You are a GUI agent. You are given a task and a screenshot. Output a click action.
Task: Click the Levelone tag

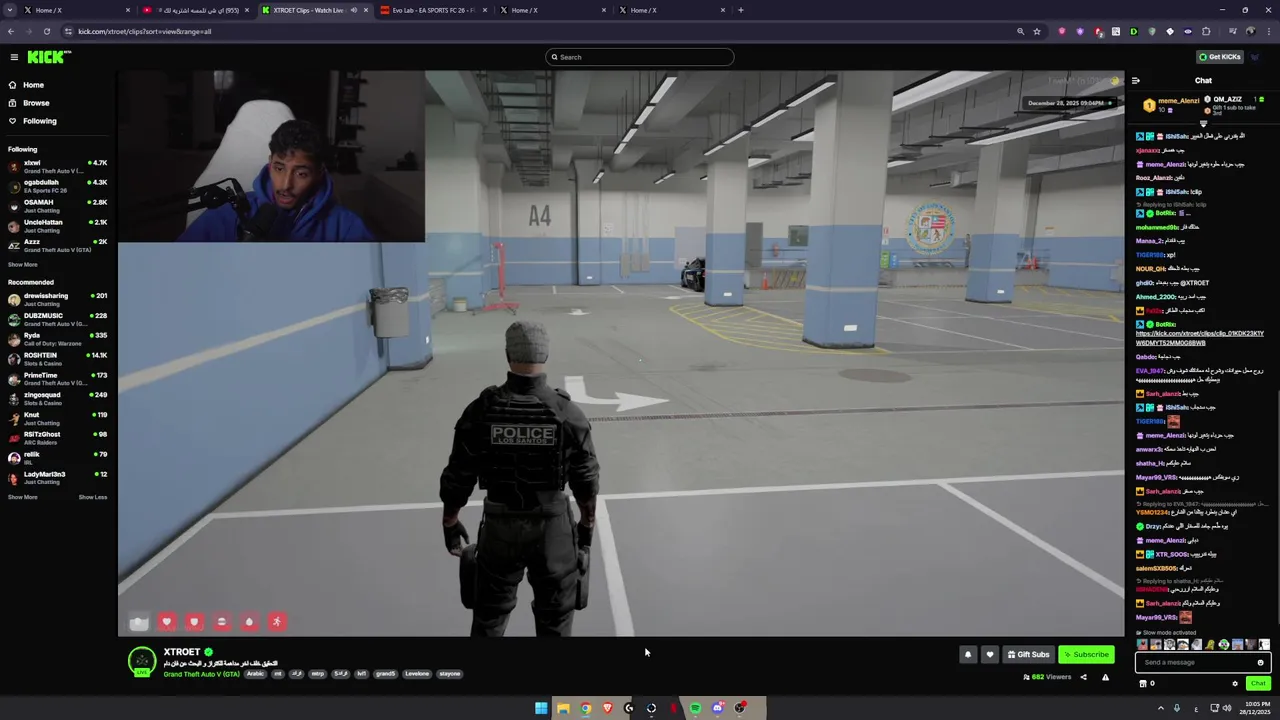click(417, 674)
